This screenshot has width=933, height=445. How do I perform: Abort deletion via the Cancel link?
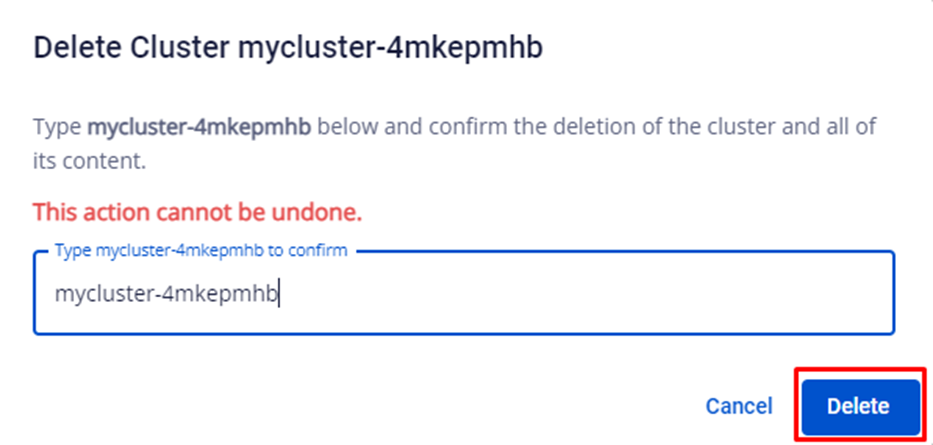point(738,406)
